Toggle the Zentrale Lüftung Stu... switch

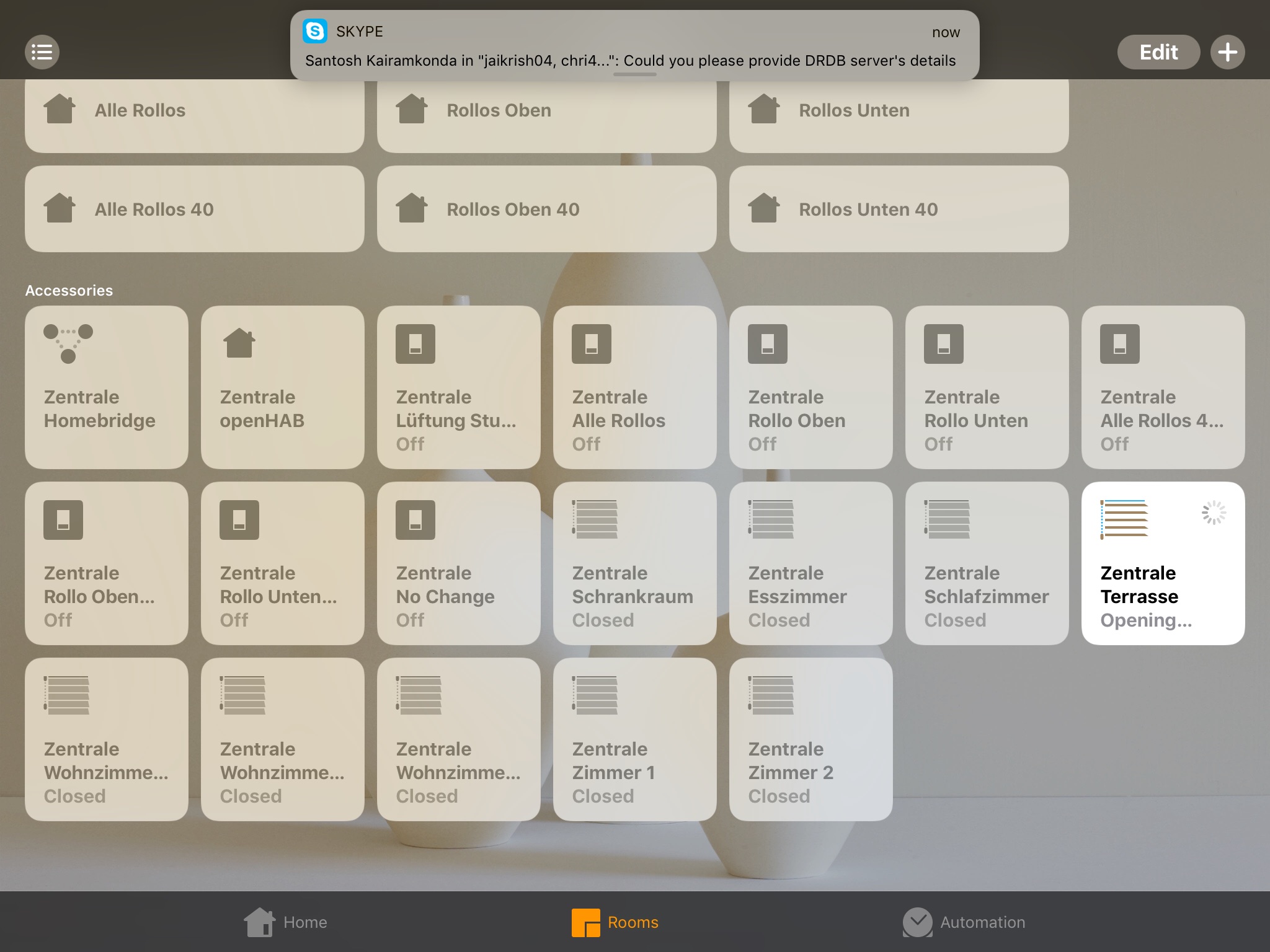coord(459,387)
